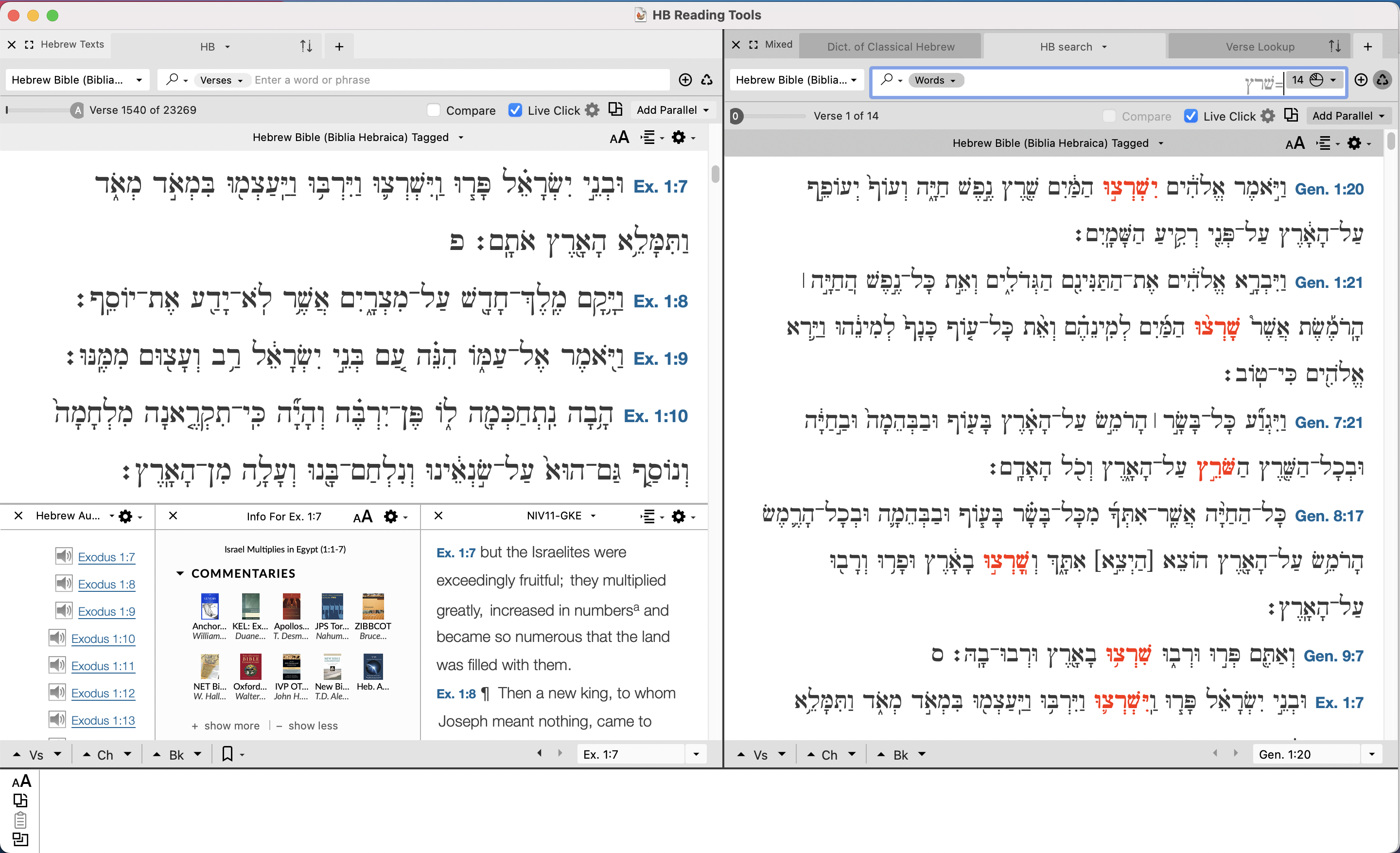
Task: Open text size settings with the AA icon
Action: tap(619, 137)
